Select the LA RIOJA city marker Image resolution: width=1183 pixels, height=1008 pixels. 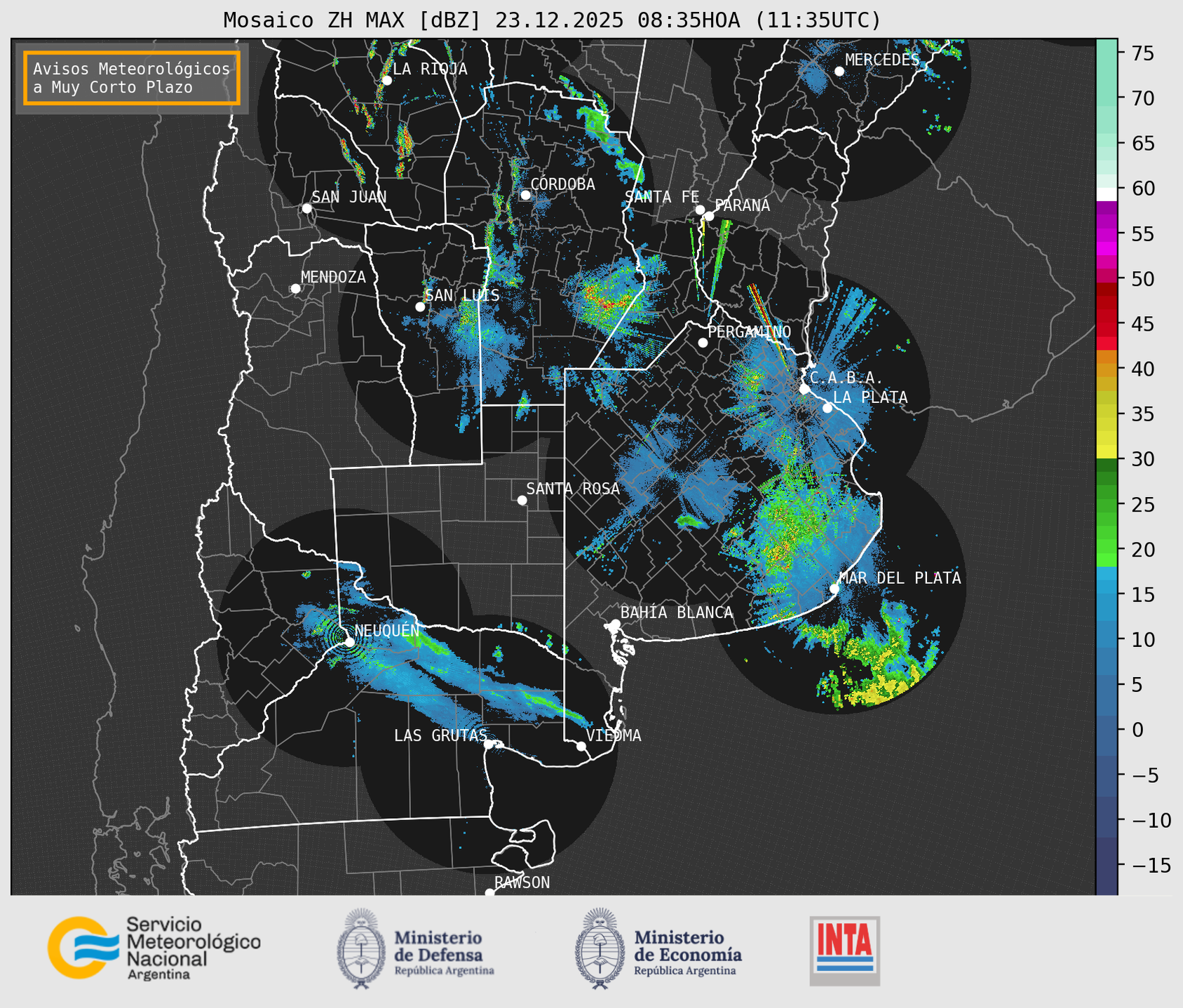(x=386, y=81)
